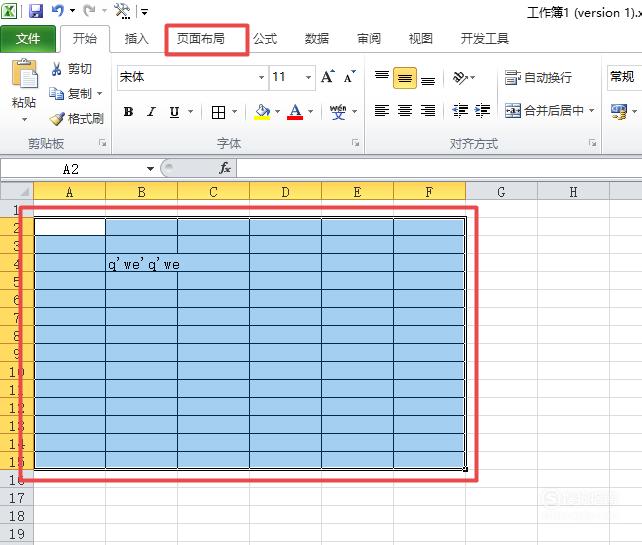Open the 剪贴板 clipboard pane launcher

coord(102,143)
